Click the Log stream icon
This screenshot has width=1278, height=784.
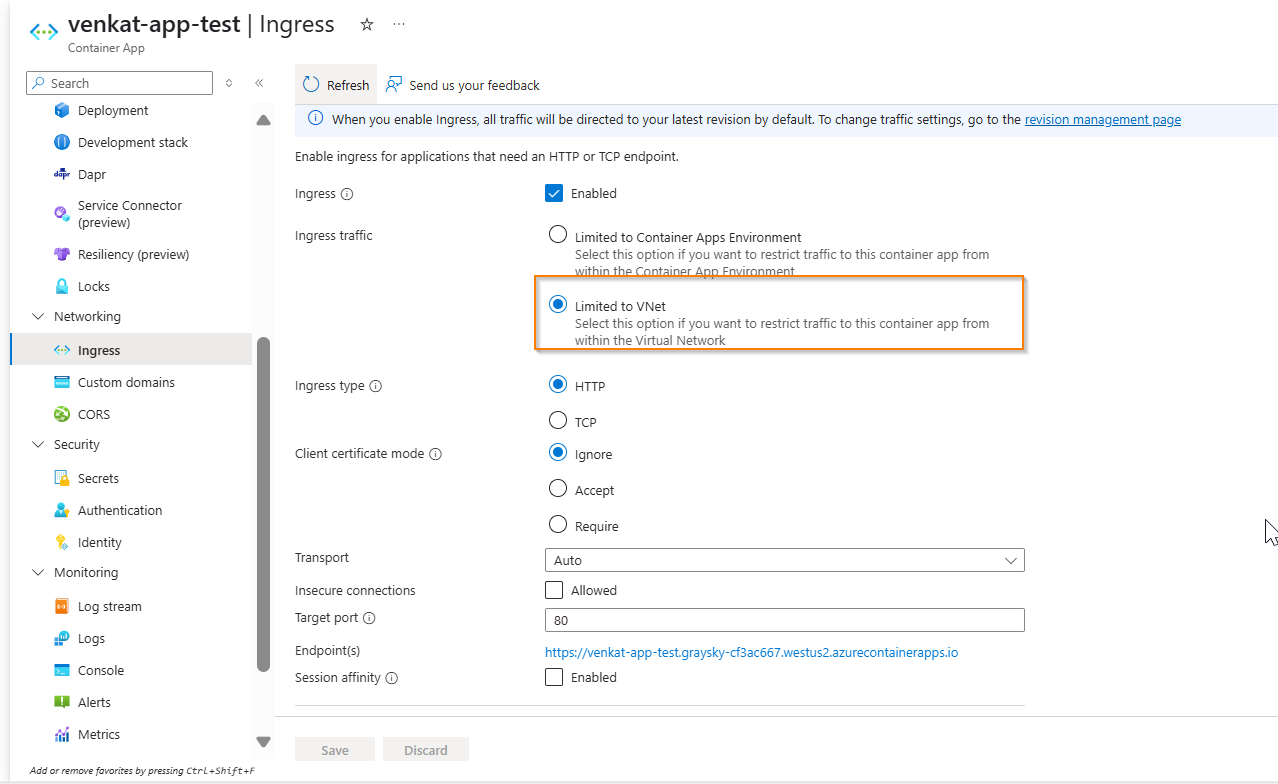(61, 607)
